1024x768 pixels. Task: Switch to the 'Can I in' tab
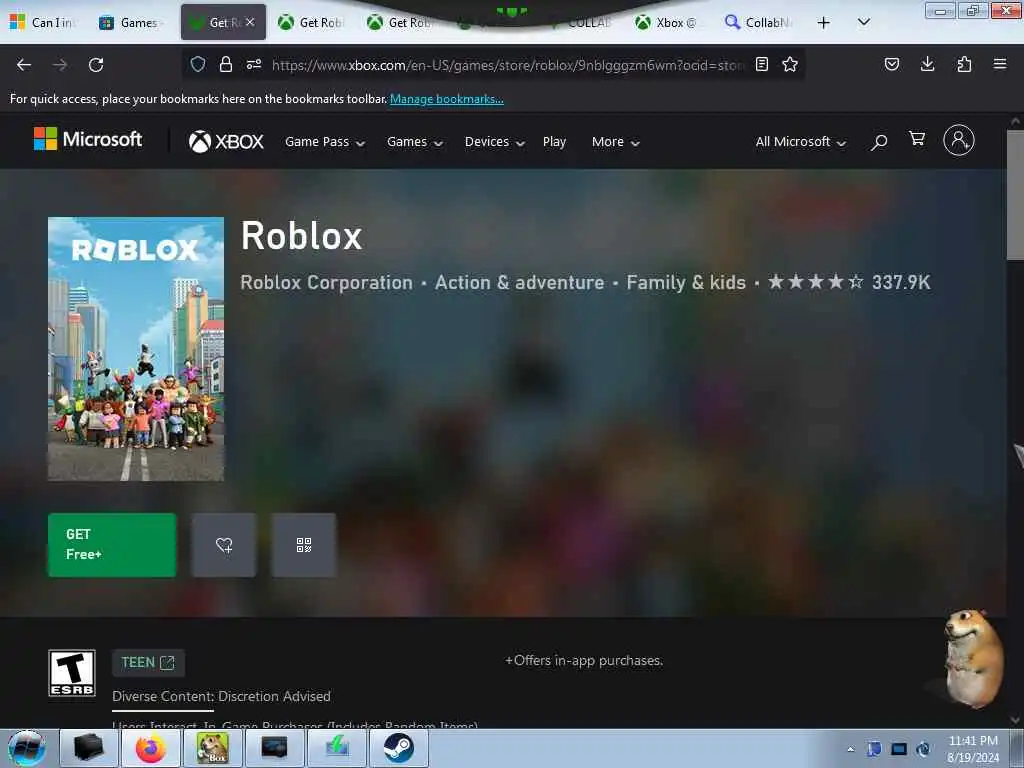[44, 22]
